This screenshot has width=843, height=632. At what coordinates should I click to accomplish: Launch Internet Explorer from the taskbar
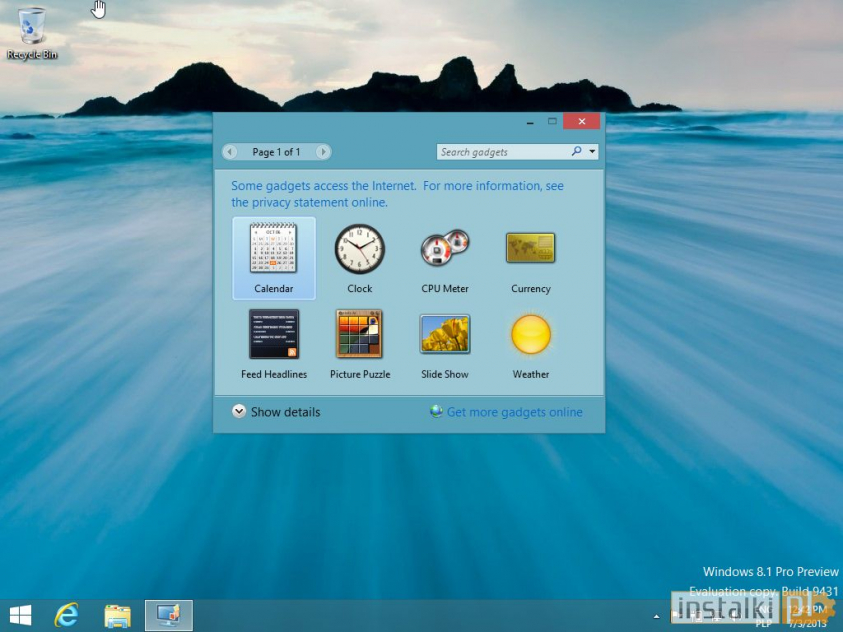pyautogui.click(x=66, y=615)
